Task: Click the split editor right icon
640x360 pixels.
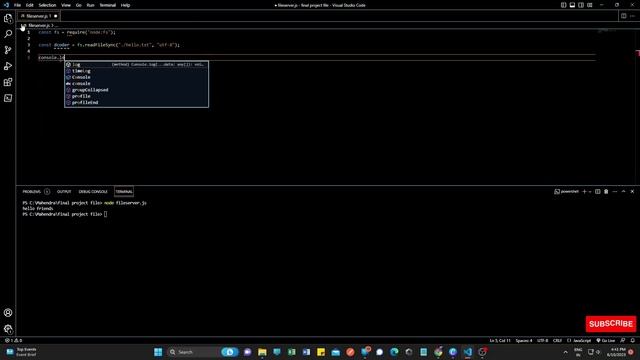Action: (x=623, y=16)
